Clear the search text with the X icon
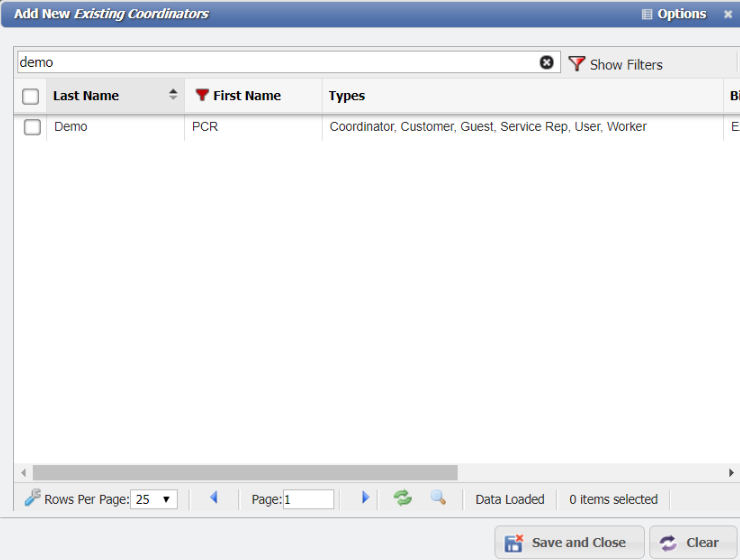 [x=546, y=62]
